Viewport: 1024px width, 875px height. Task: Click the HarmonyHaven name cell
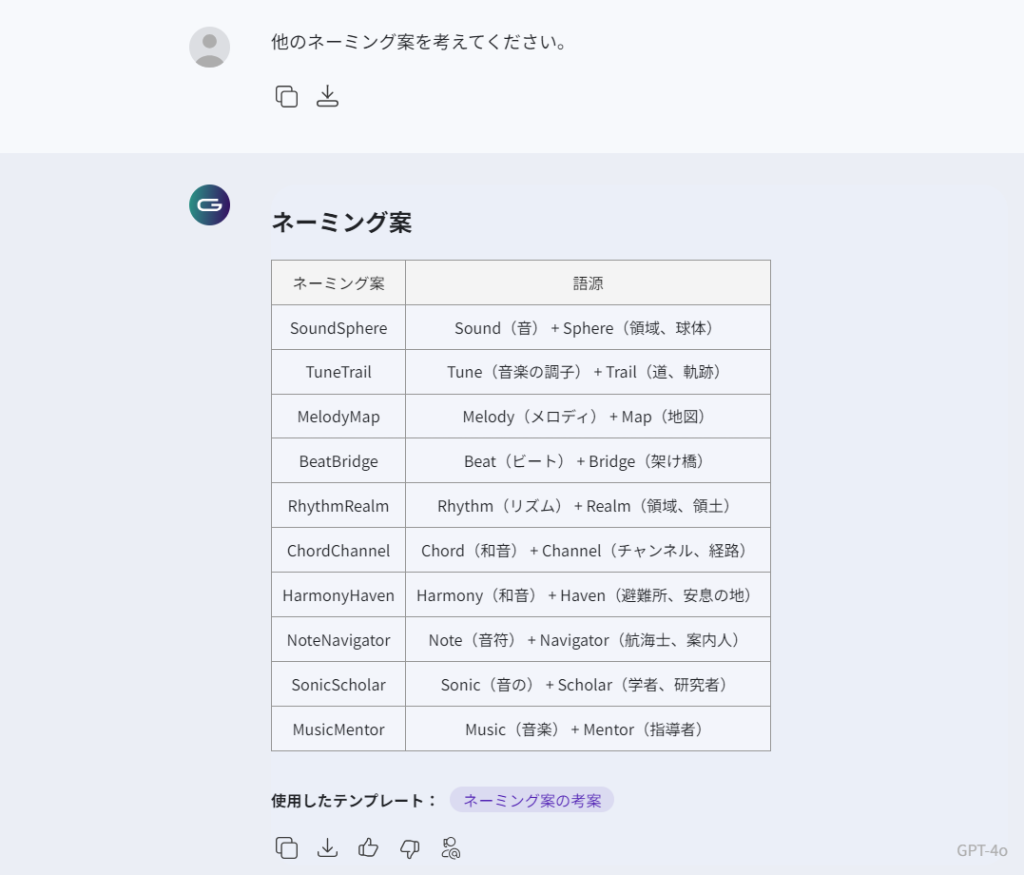click(x=338, y=595)
